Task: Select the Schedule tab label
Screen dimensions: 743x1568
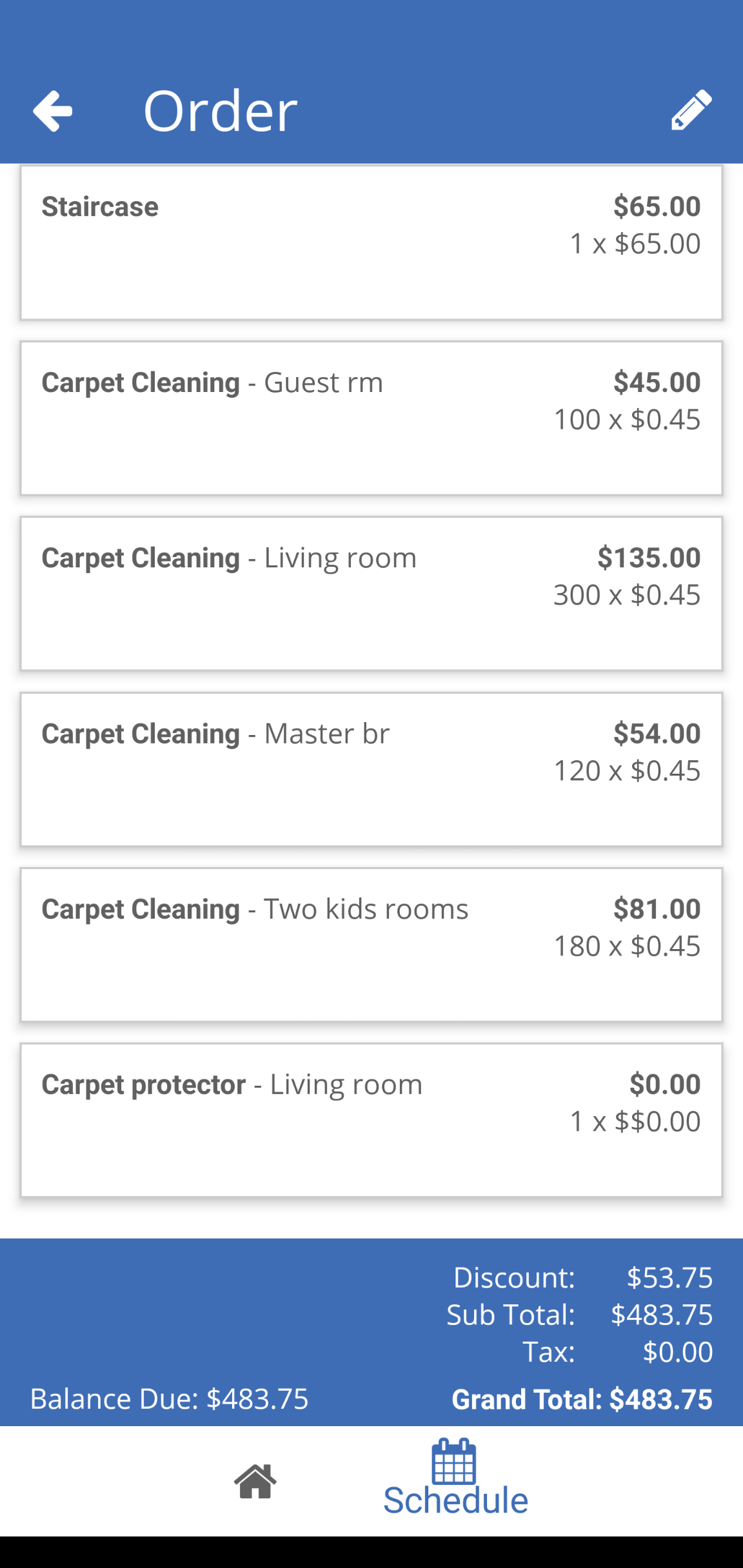Action: coord(455,1501)
